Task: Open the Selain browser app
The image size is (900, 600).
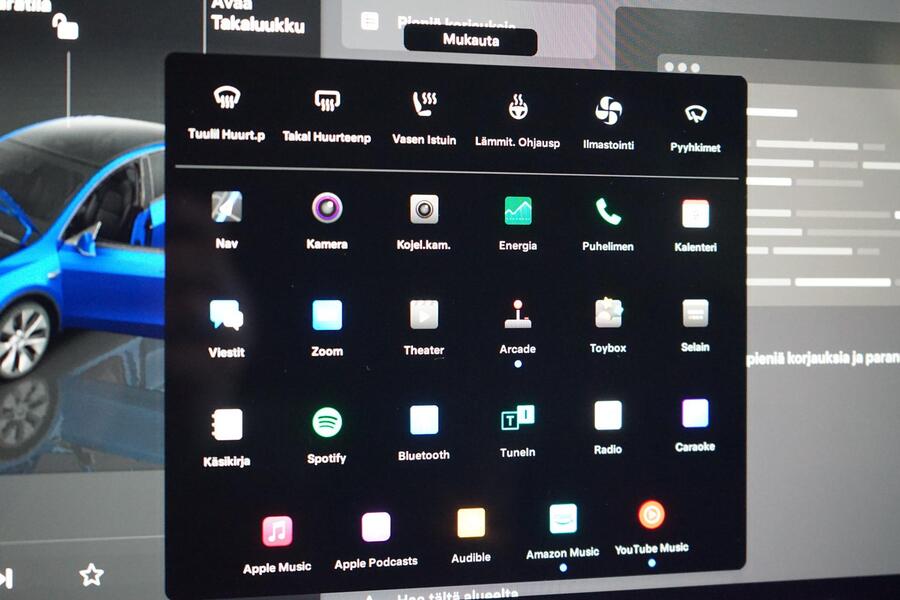Action: pos(695,313)
